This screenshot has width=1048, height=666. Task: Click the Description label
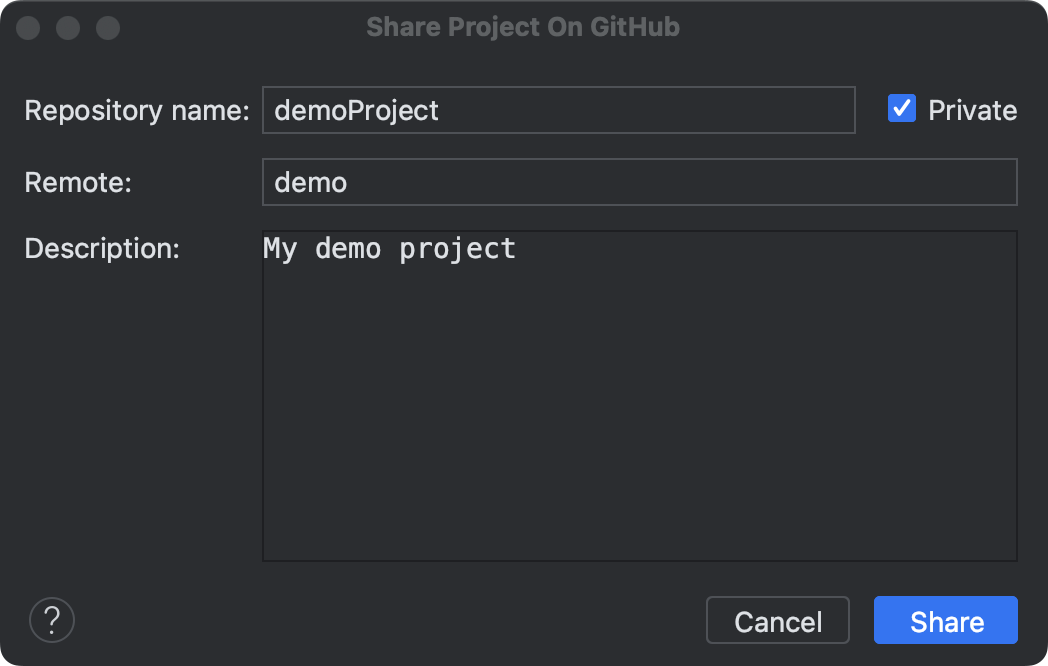(x=102, y=248)
